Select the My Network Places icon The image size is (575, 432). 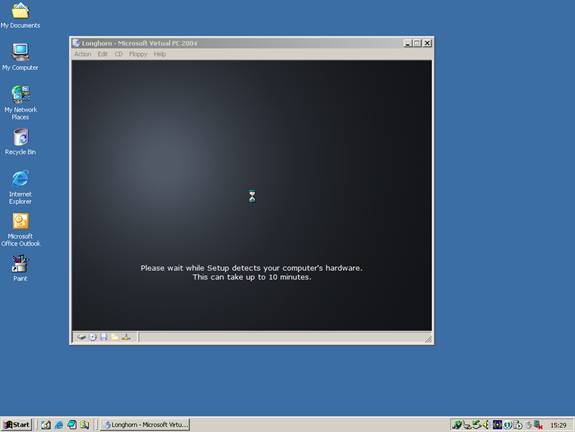tap(20, 103)
